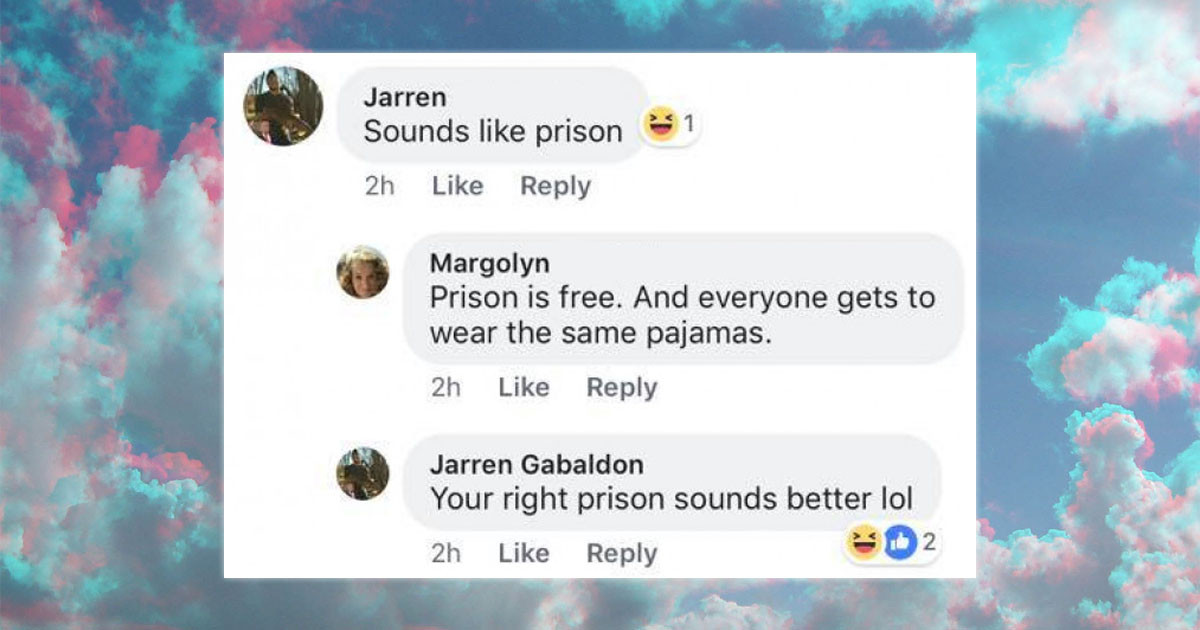Click the blue thumbs-up reaction icon

click(x=900, y=543)
